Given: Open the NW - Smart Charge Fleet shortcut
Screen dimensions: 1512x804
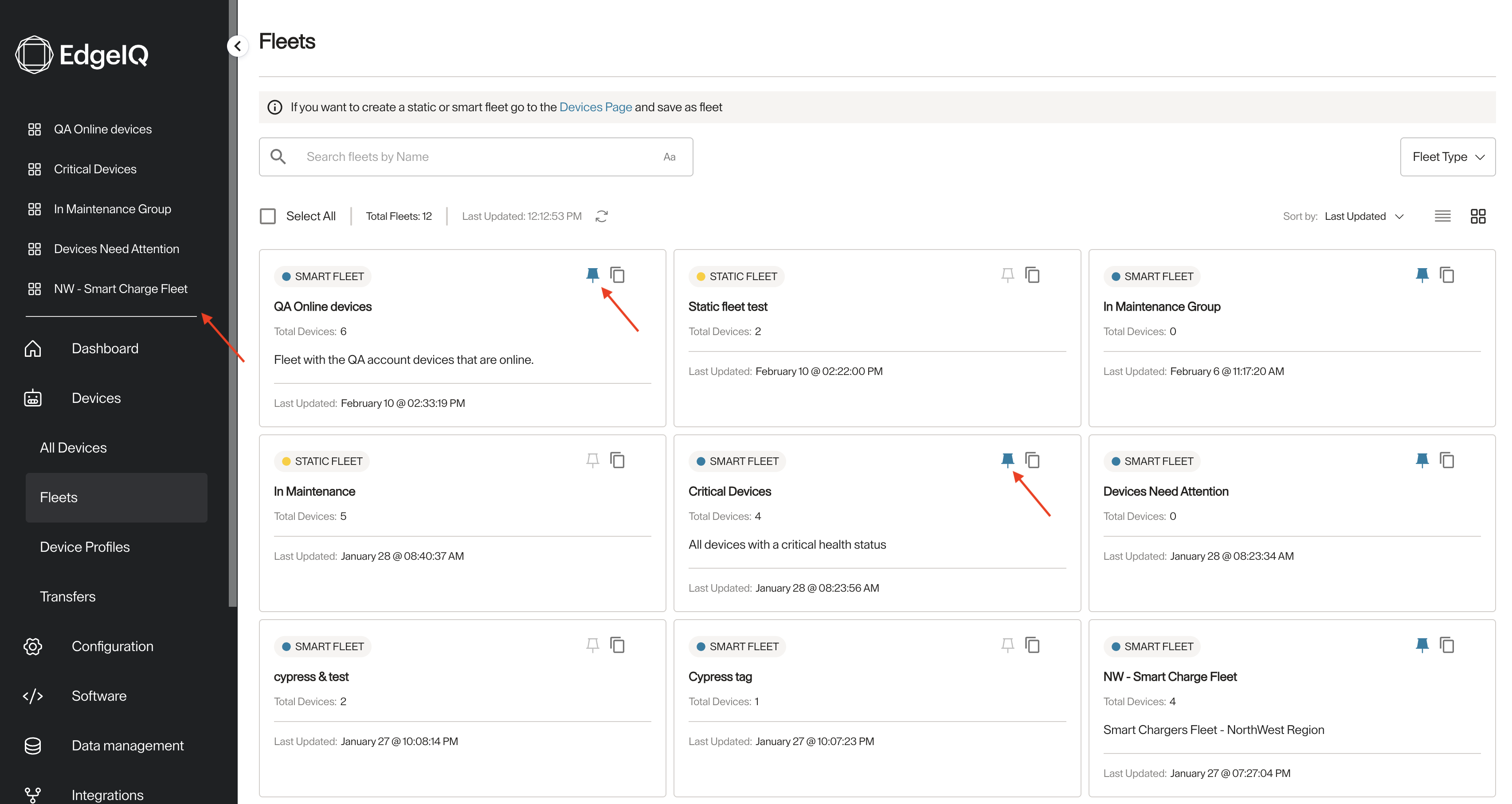Looking at the screenshot, I should 120,289.
